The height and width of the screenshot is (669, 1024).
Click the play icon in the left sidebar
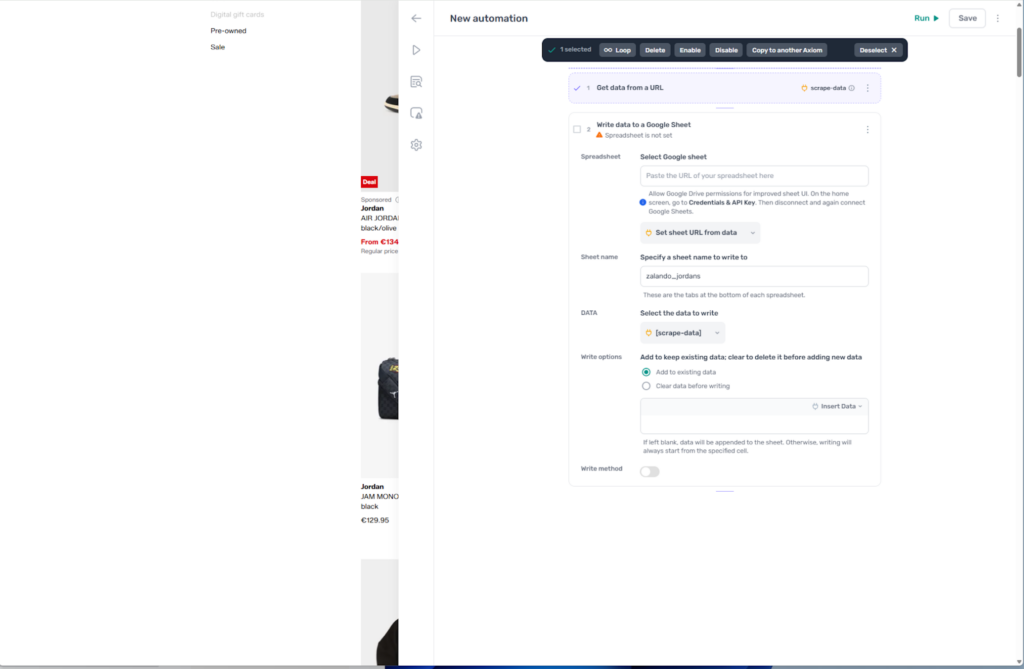416,50
